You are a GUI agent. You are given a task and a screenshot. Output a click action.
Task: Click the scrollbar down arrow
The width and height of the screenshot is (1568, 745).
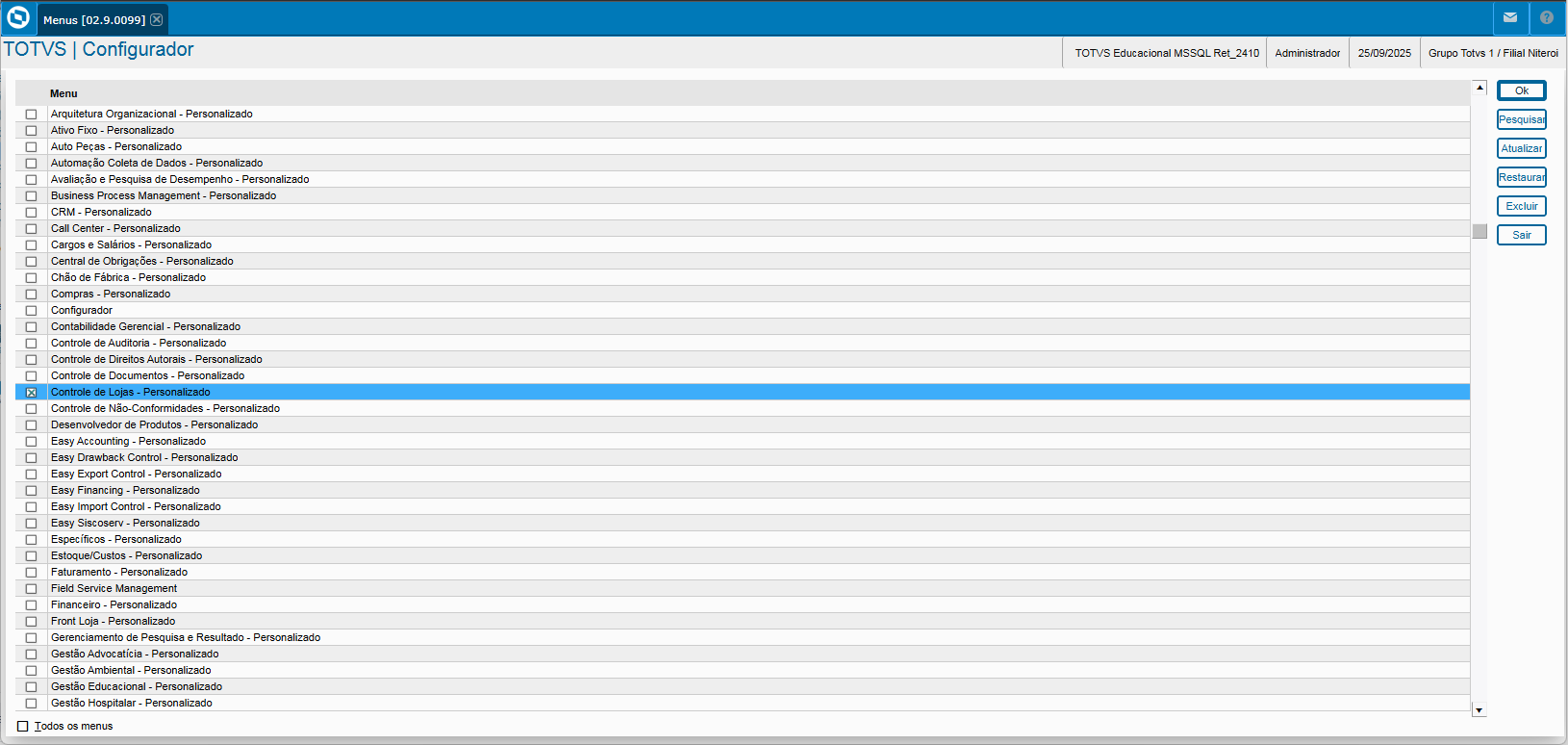click(x=1479, y=710)
